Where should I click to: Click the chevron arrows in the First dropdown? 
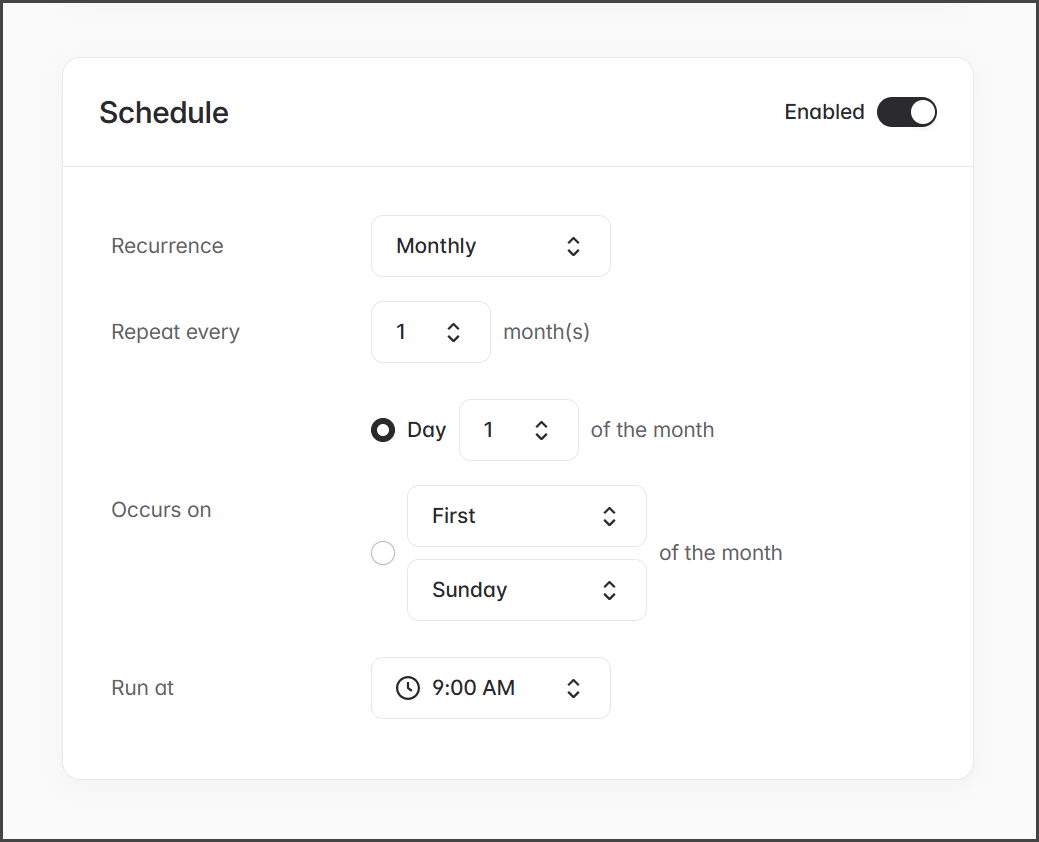click(609, 516)
